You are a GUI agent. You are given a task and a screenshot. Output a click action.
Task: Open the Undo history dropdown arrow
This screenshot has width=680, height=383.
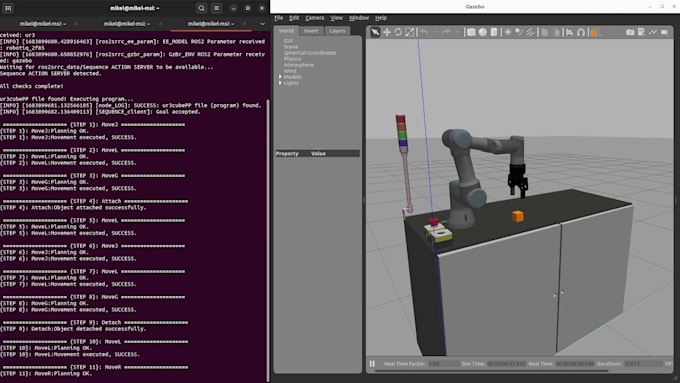tap(435, 32)
